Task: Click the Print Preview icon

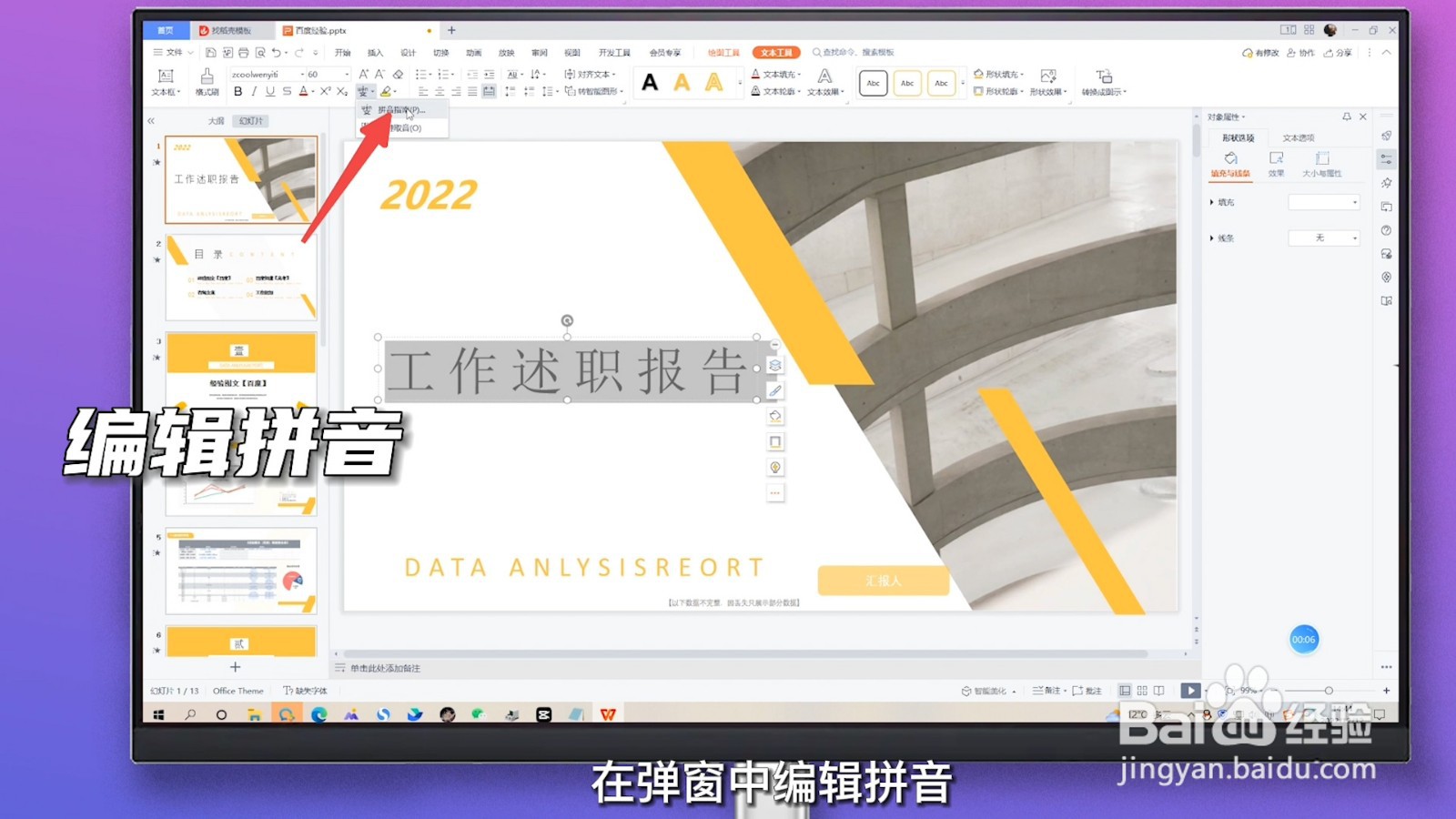Action: 260,53
